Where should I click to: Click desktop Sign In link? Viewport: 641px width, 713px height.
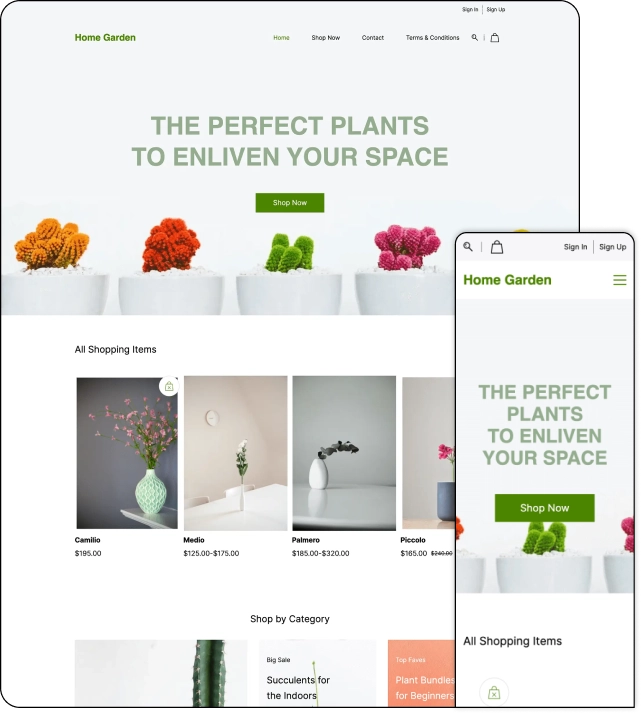tap(470, 10)
